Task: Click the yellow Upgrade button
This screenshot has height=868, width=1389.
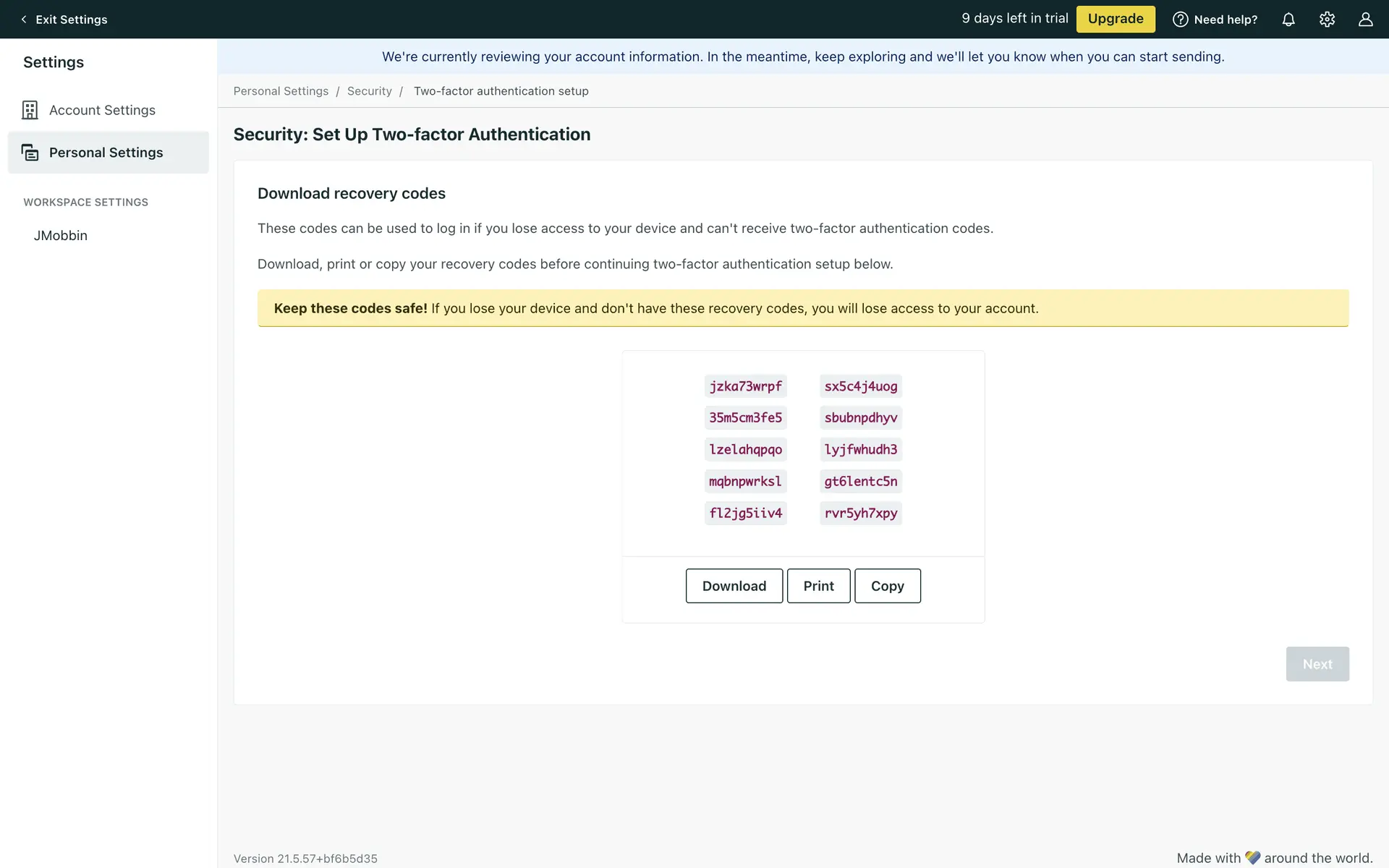Action: point(1115,19)
